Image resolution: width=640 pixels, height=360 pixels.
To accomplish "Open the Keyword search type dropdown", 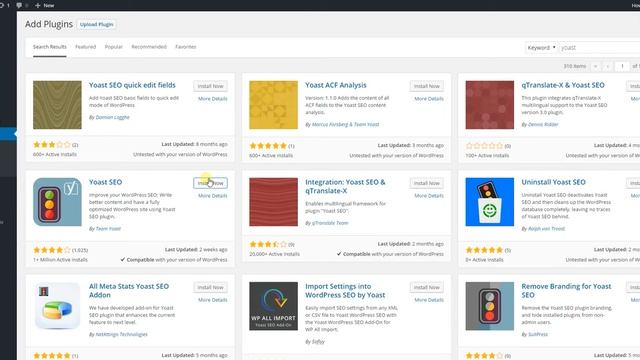I will [x=541, y=48].
